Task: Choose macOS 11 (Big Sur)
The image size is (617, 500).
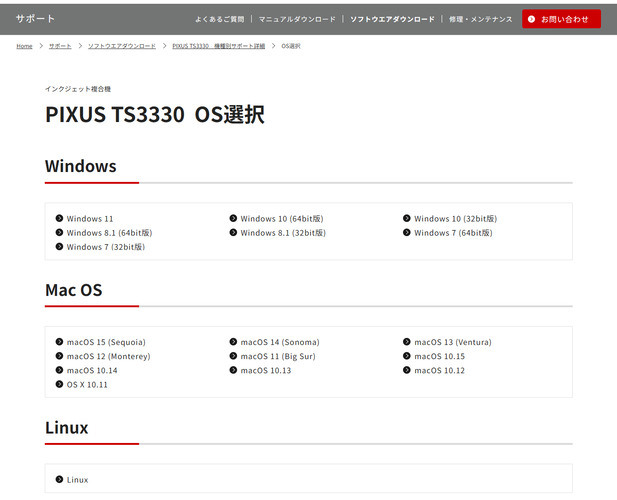Action: point(278,356)
